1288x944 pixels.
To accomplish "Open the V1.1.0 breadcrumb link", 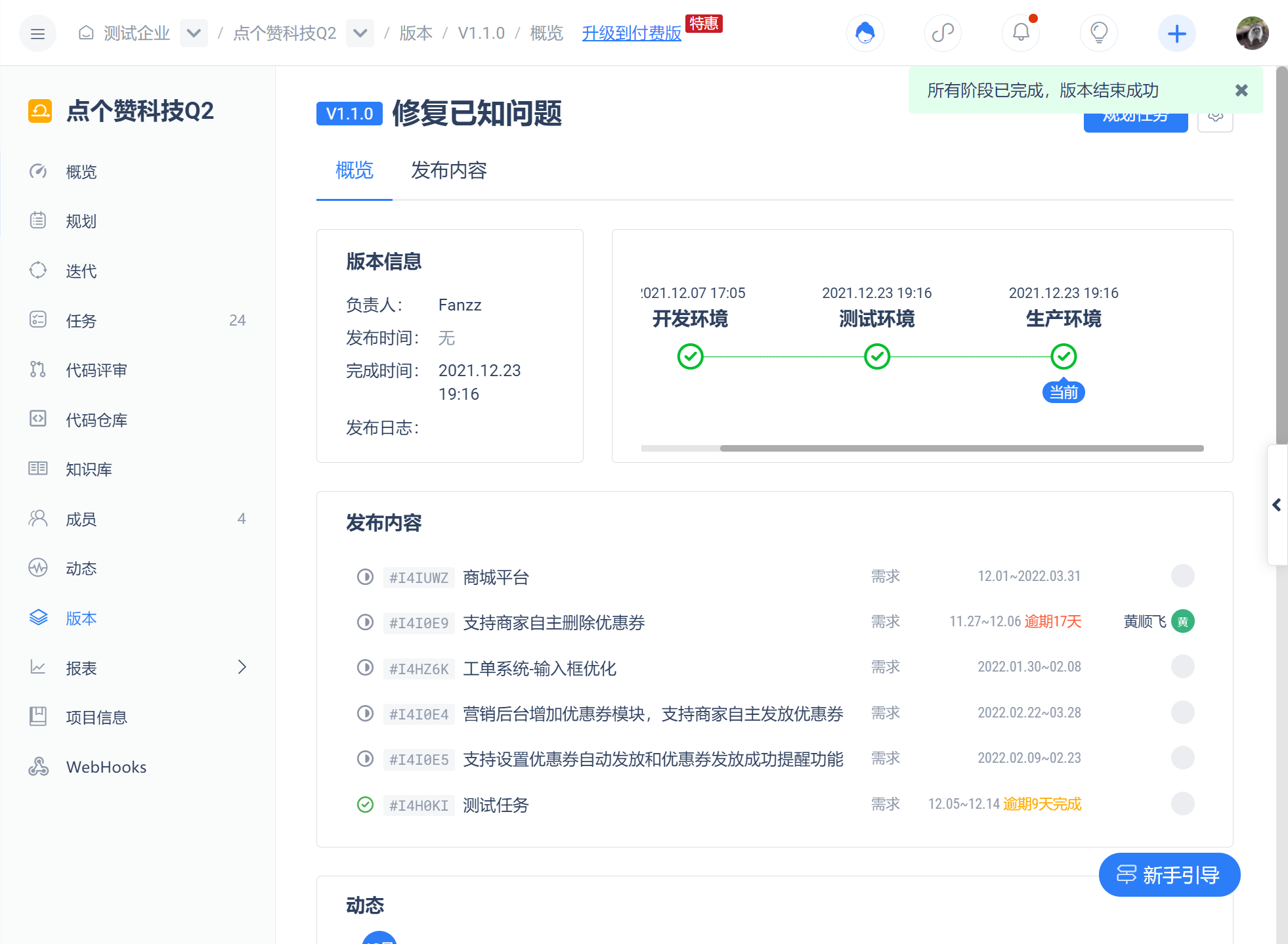I will tap(481, 33).
